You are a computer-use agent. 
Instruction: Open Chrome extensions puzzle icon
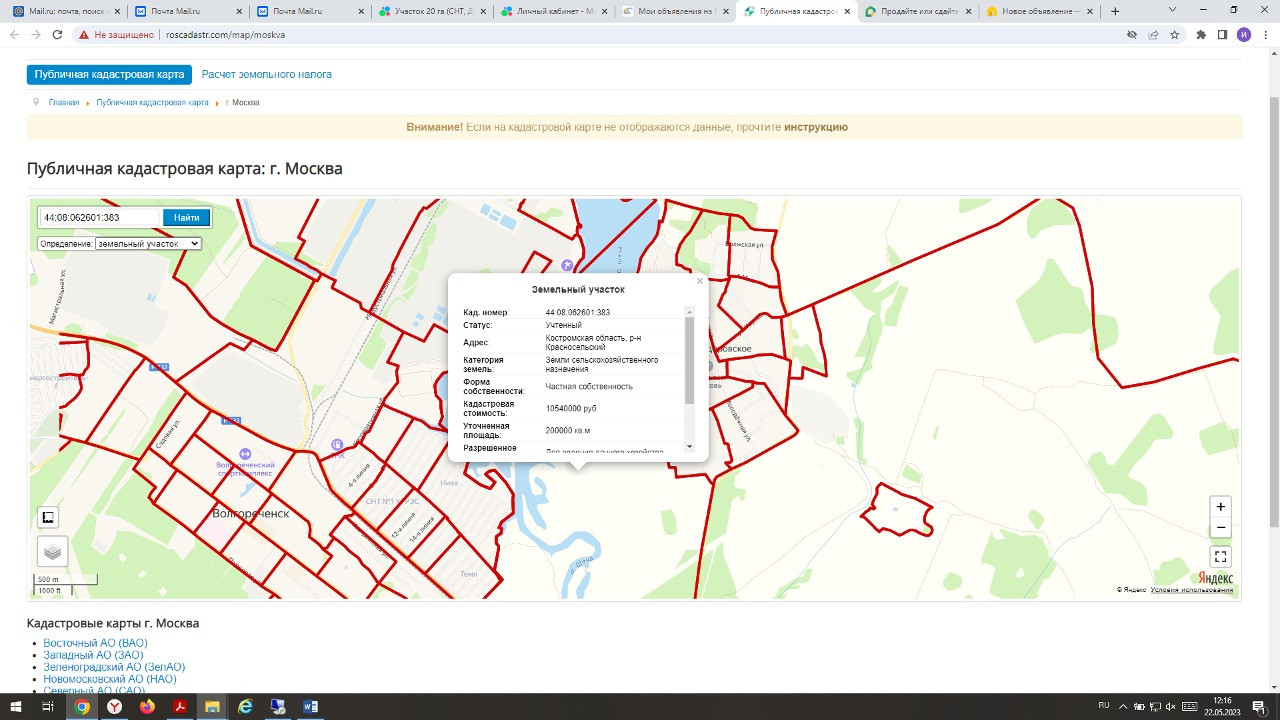point(1199,34)
